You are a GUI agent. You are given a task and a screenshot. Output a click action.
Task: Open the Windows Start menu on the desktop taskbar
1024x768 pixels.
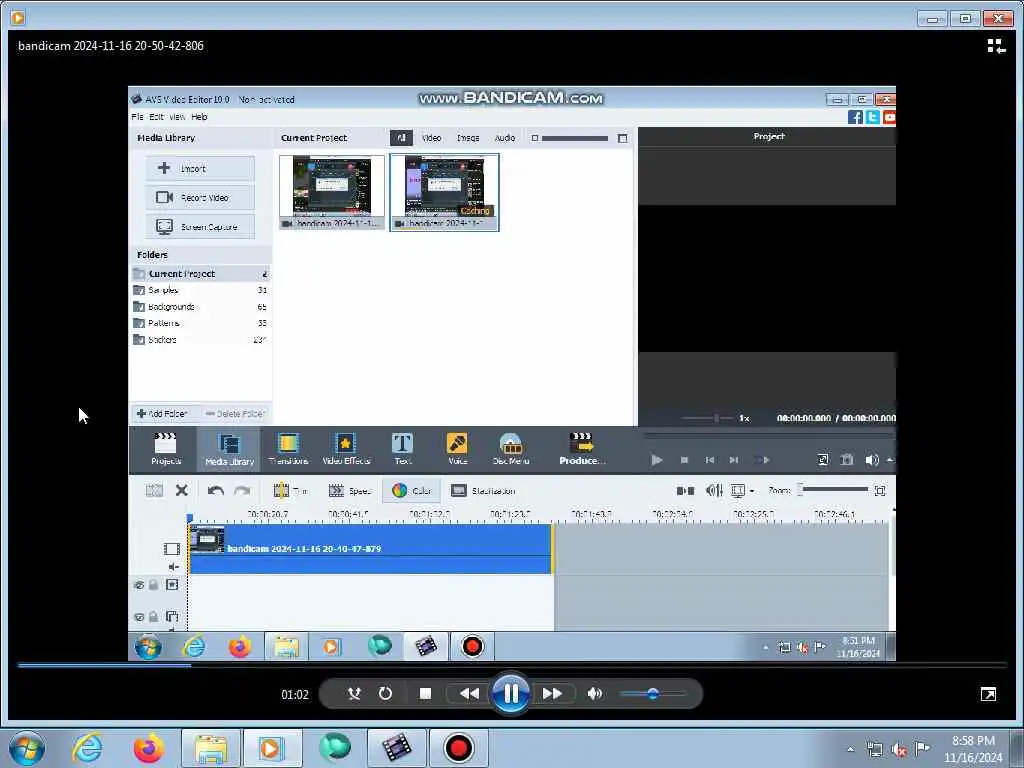tap(27, 748)
